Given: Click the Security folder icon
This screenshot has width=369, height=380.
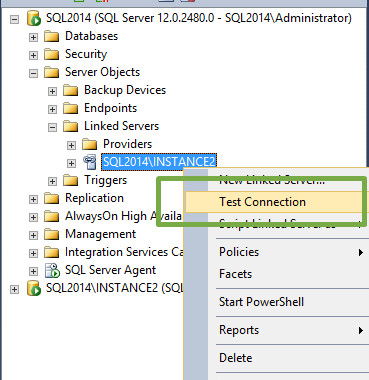Looking at the screenshot, I should [52, 54].
